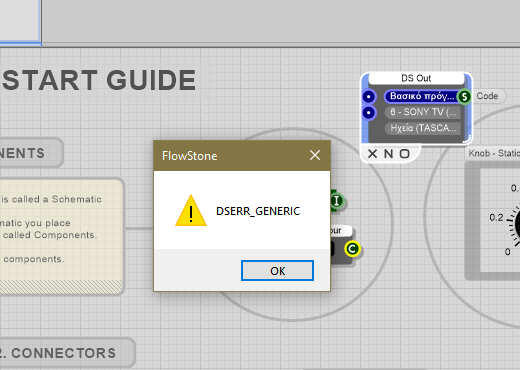This screenshot has width=520, height=370.
Task: Click the green I integer connector
Action: (x=337, y=201)
